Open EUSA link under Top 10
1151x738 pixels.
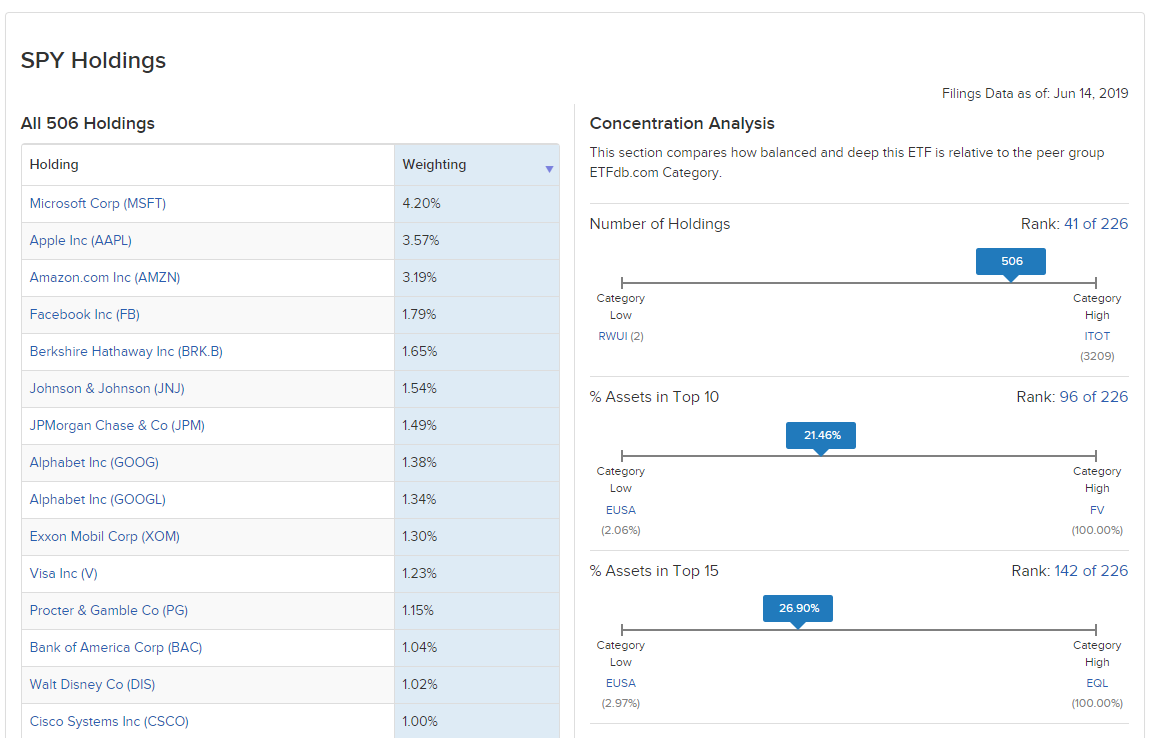[x=620, y=510]
